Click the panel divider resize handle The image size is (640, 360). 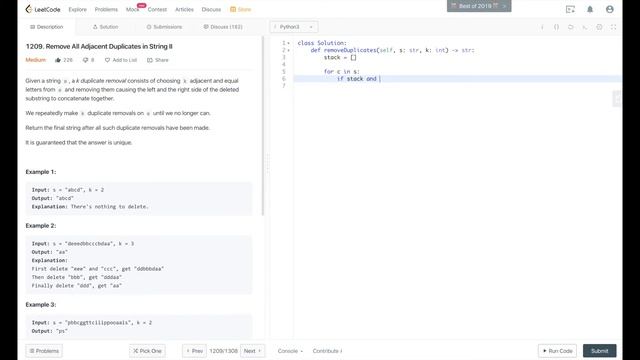point(267,163)
